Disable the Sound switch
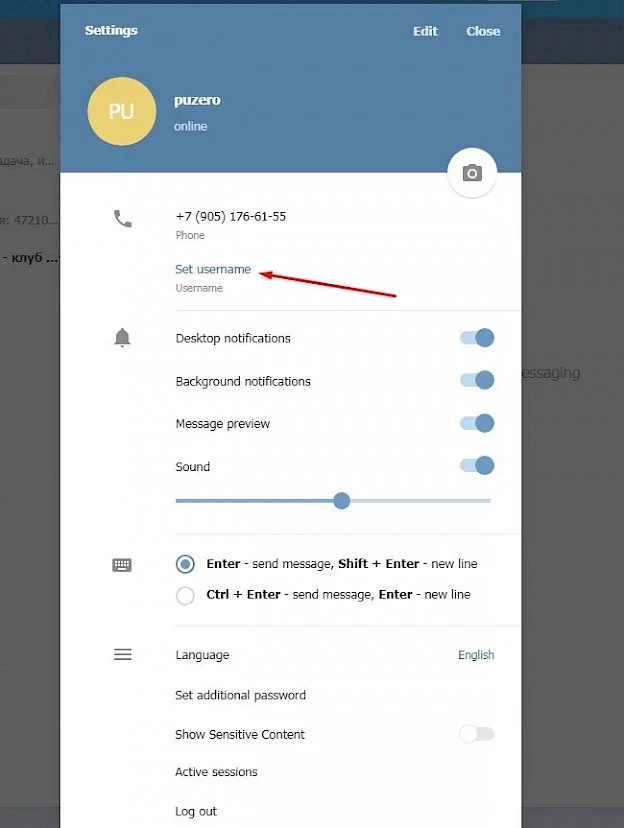Viewport: 624px width, 828px height. [477, 466]
